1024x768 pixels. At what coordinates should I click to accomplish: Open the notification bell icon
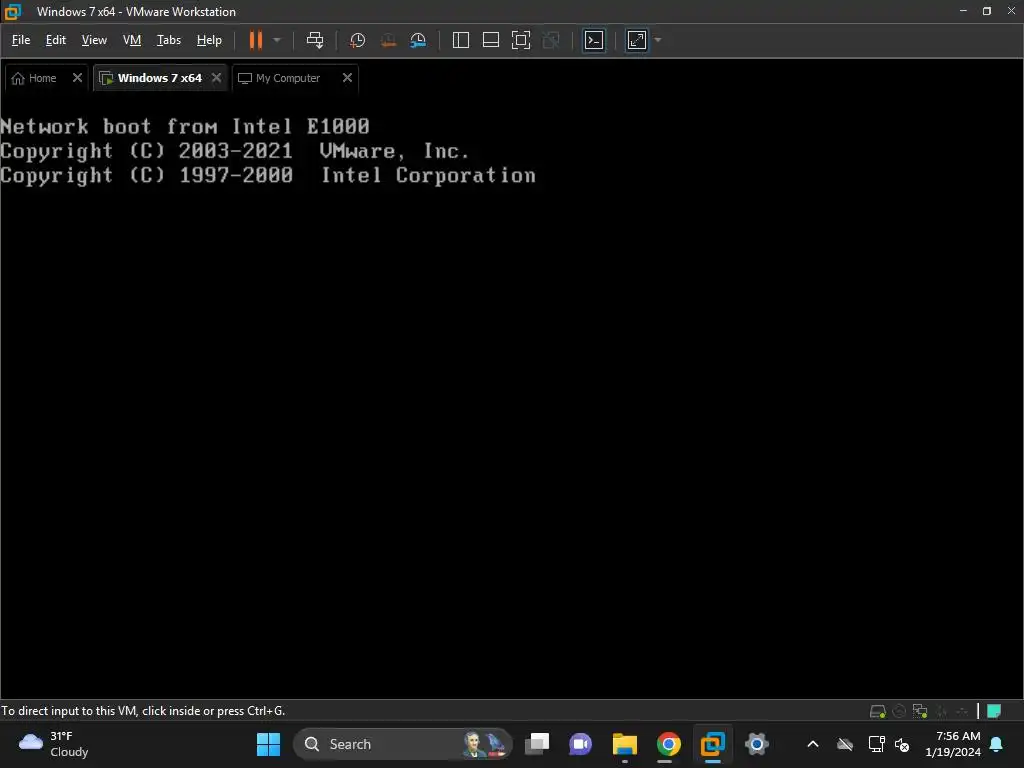pos(997,744)
